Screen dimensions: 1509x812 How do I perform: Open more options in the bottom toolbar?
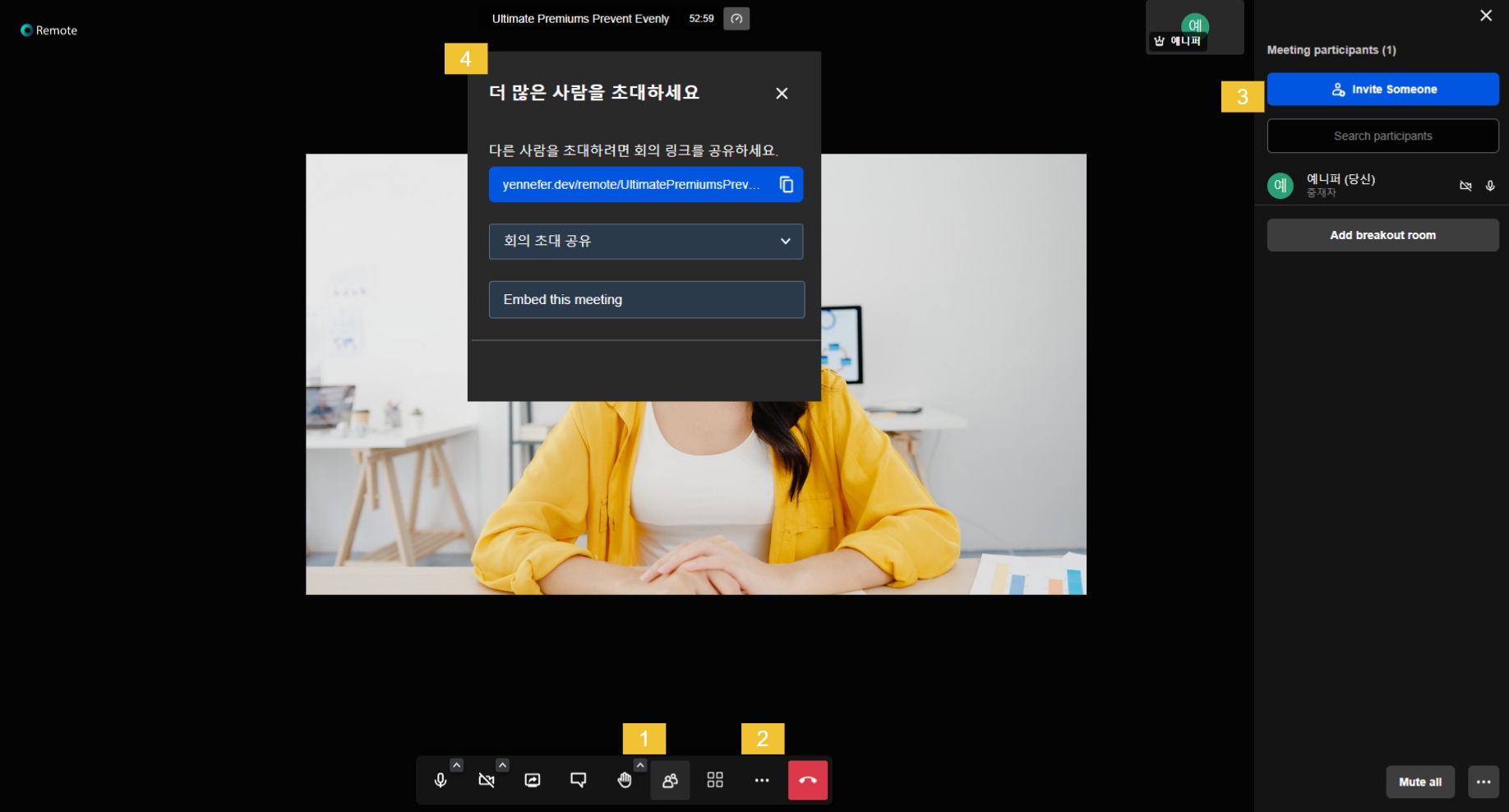pyautogui.click(x=762, y=780)
